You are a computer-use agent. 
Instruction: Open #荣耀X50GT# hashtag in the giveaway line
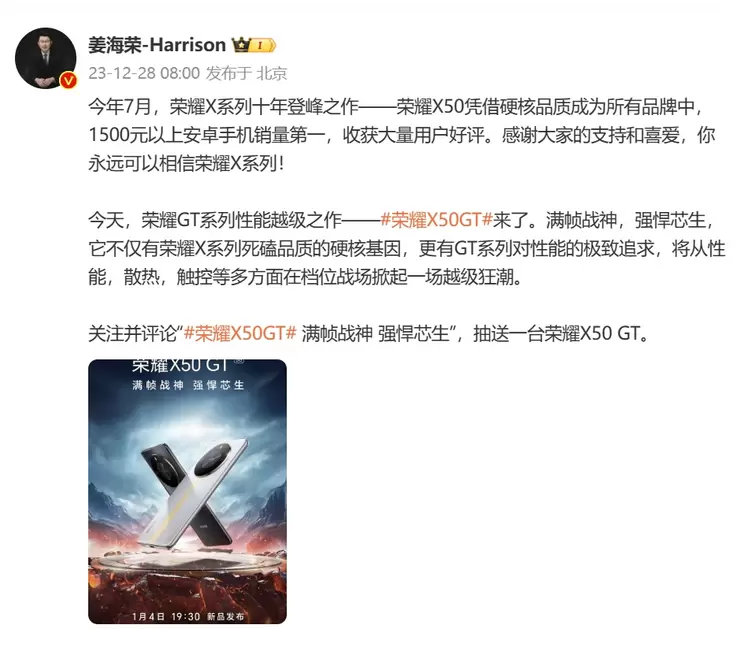240,333
